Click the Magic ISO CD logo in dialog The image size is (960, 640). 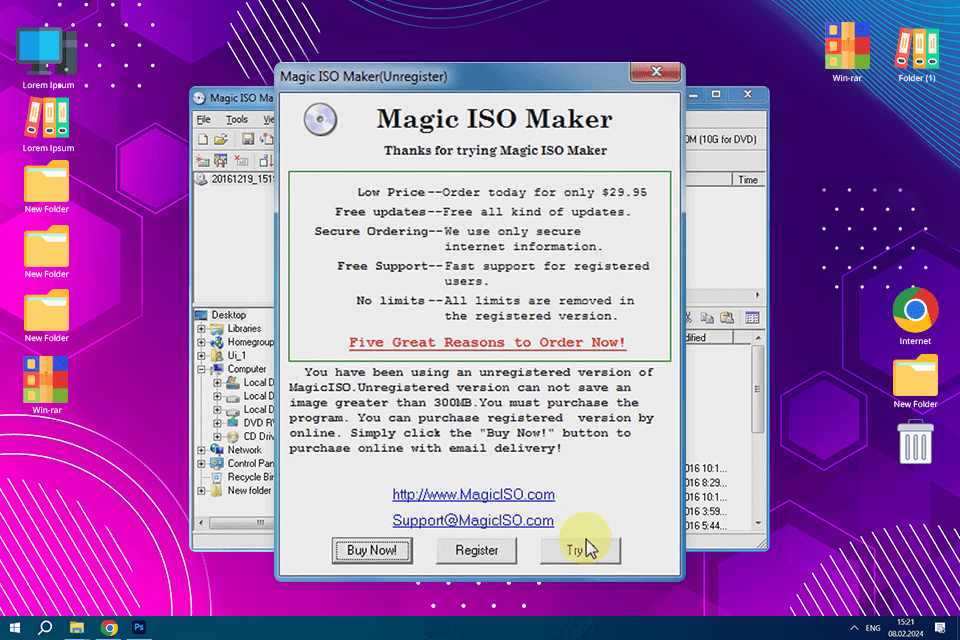(x=320, y=119)
